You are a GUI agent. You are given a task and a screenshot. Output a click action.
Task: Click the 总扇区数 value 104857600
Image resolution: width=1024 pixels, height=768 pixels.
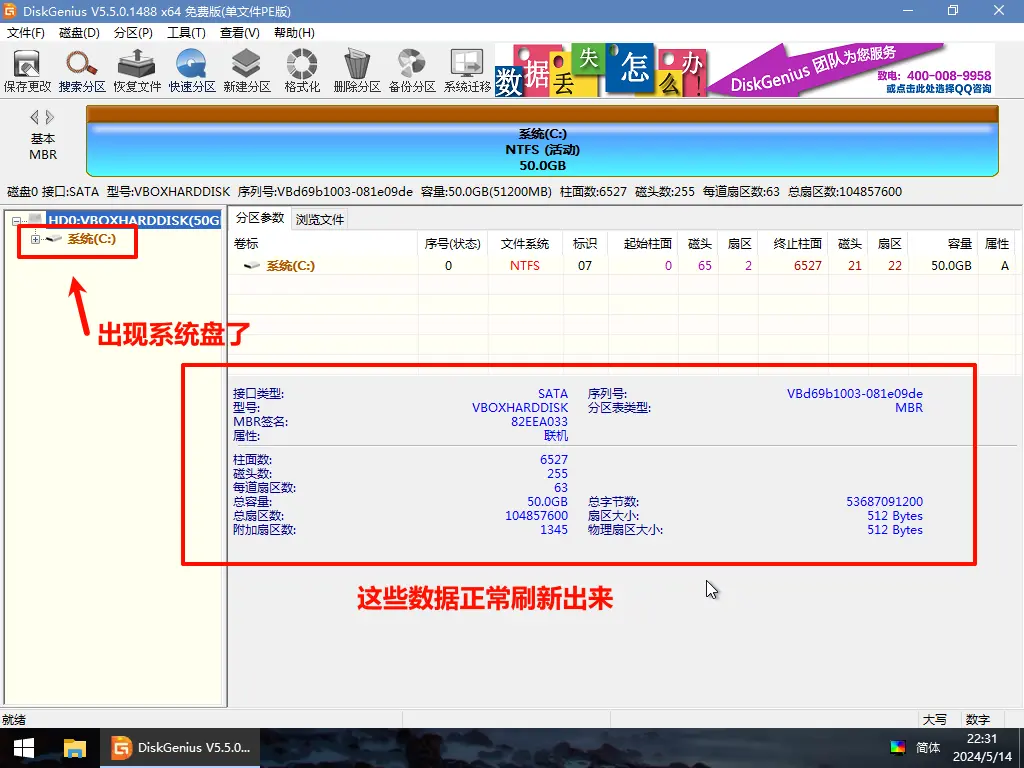click(537, 516)
